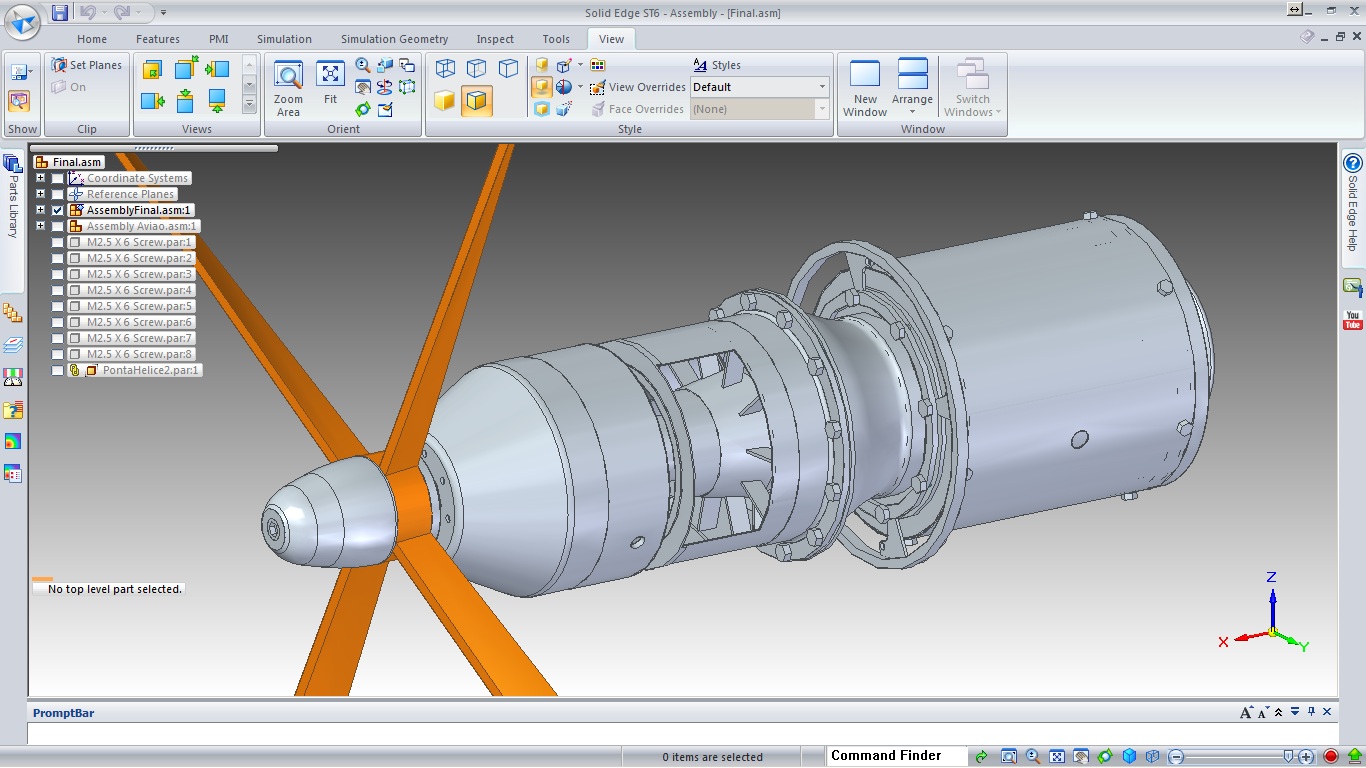Enable the PontaHelice2.par:1 checkbox
Image resolution: width=1366 pixels, height=768 pixels.
(x=58, y=370)
